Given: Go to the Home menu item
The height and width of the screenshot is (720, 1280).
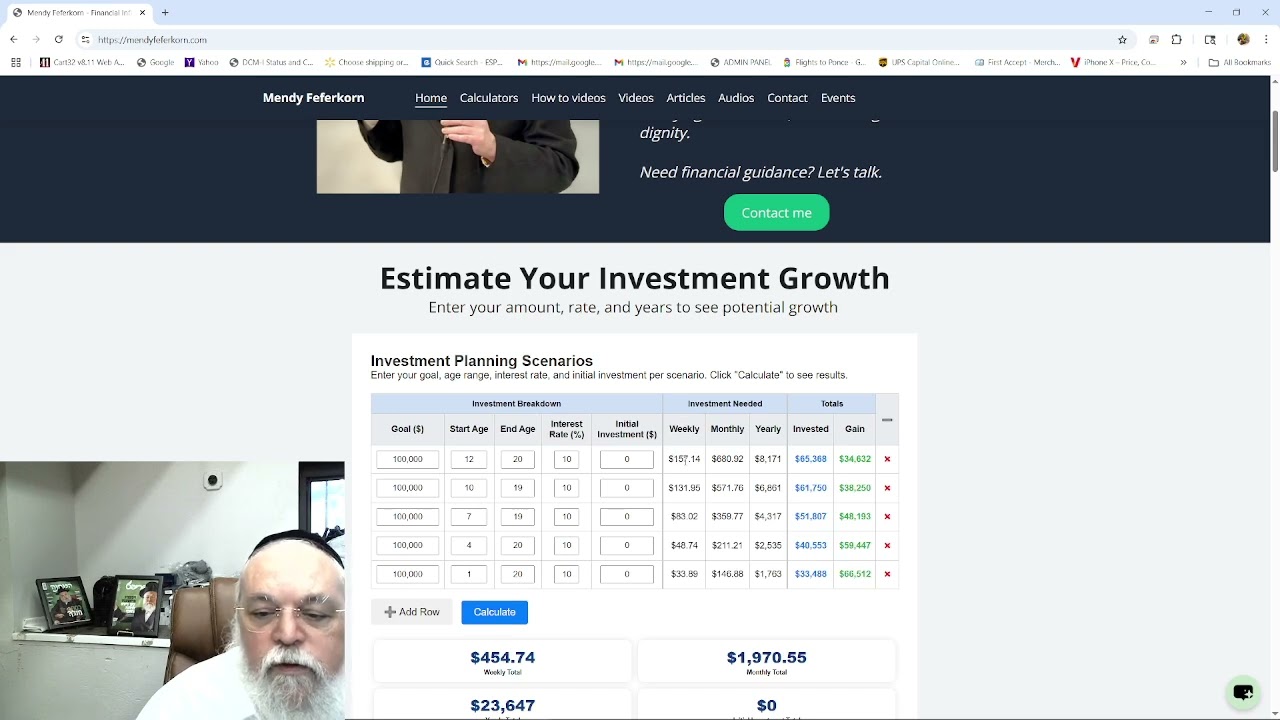Looking at the screenshot, I should (x=431, y=97).
